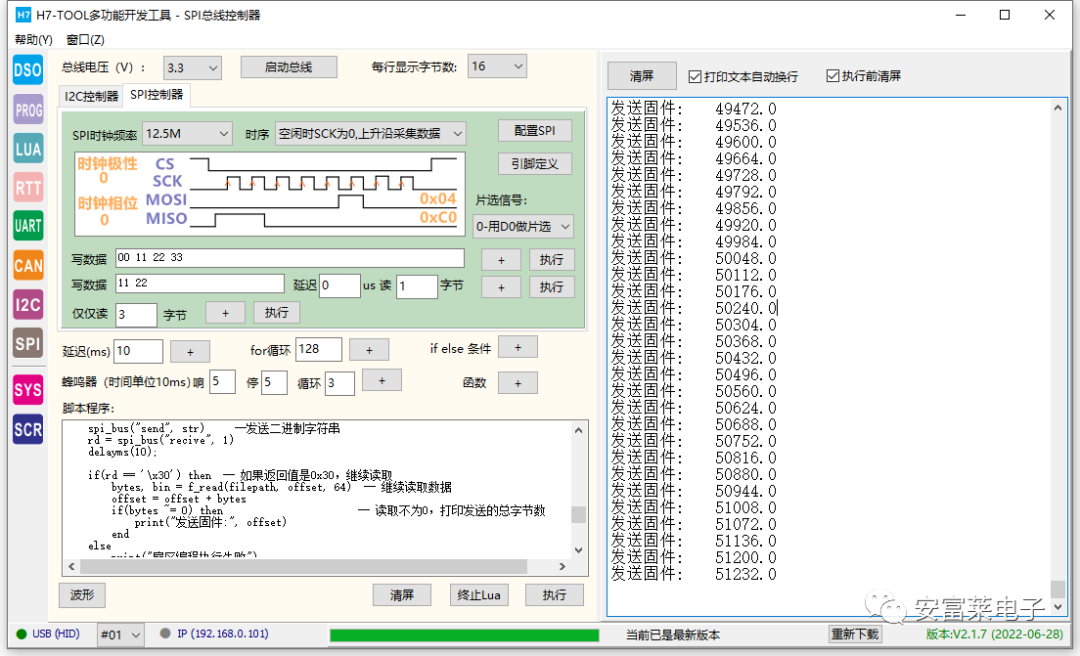Add for-loop with plus button
Viewport: 1080px width, 656px height.
tap(369, 350)
